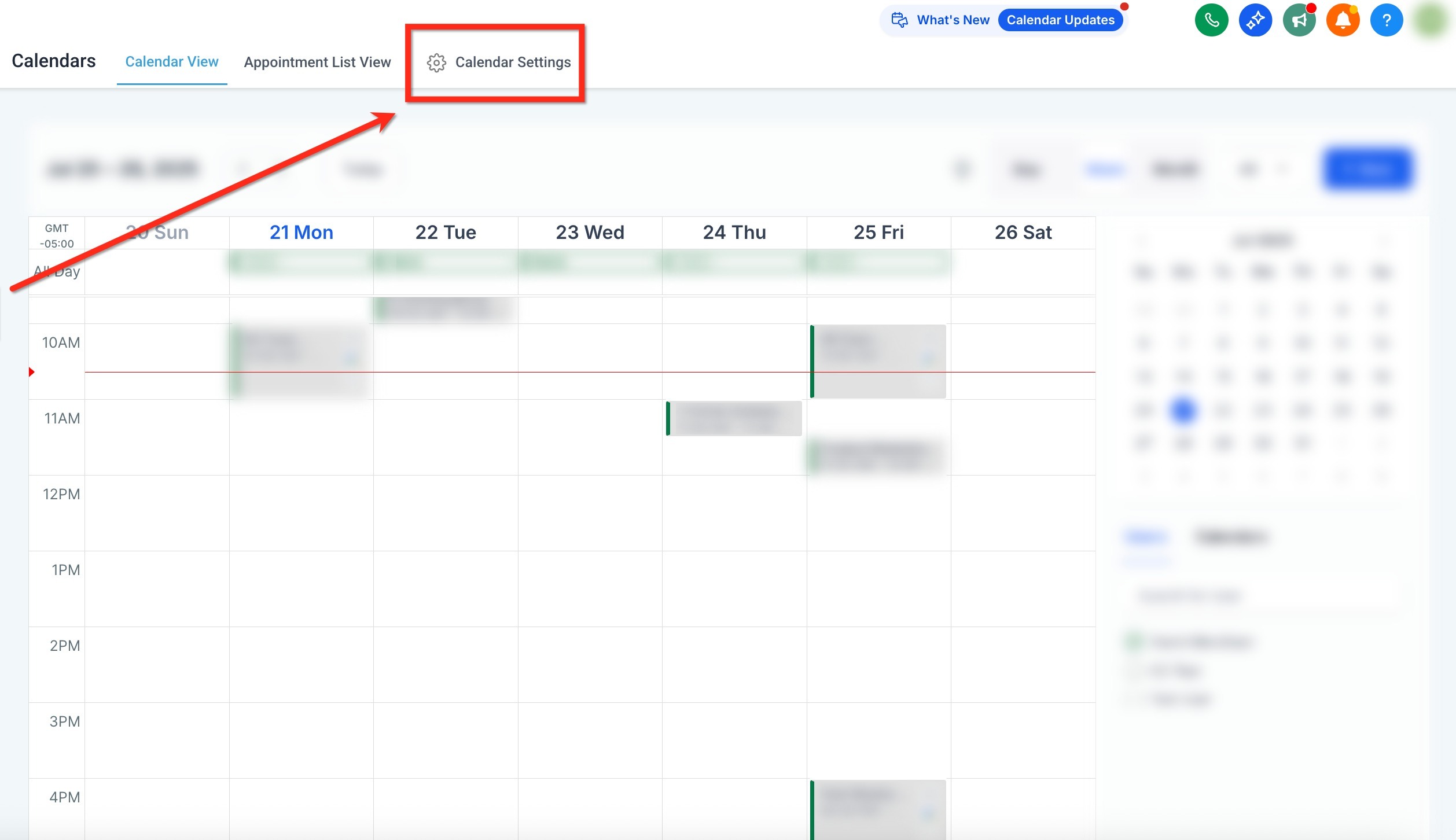Open the AI assistant sparkle icon

1256,20
